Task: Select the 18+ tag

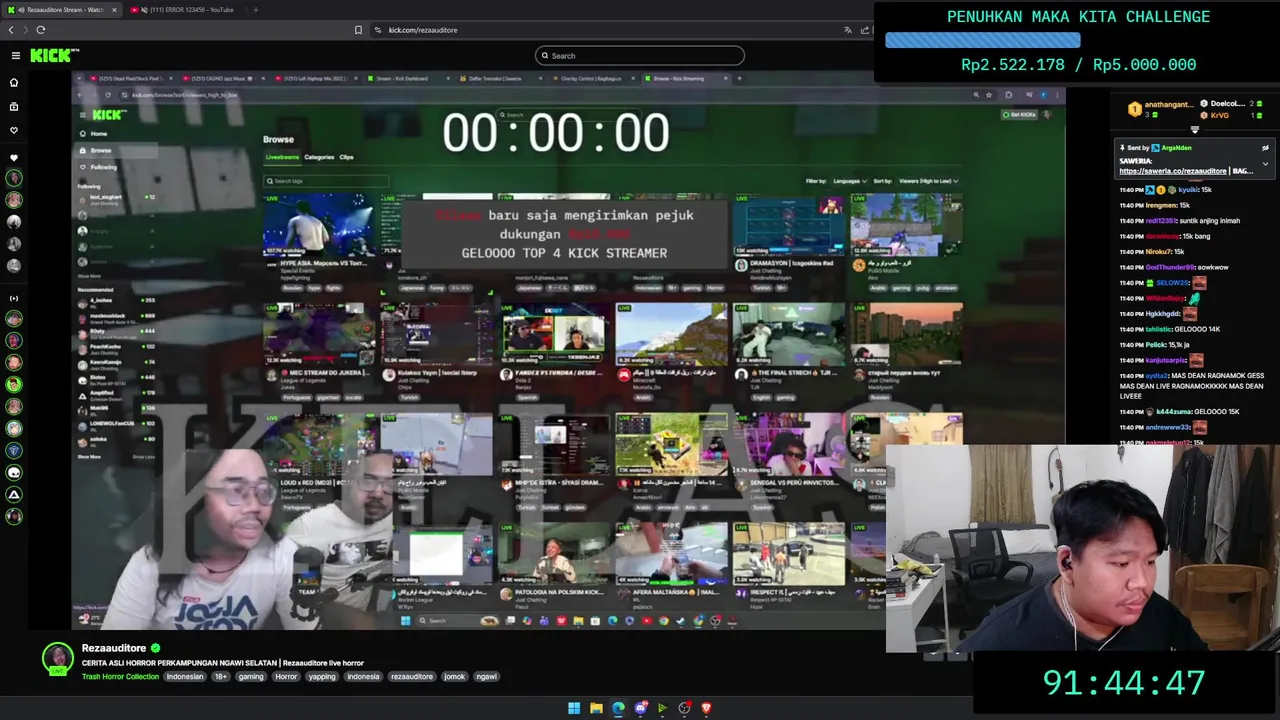Action: (x=221, y=676)
